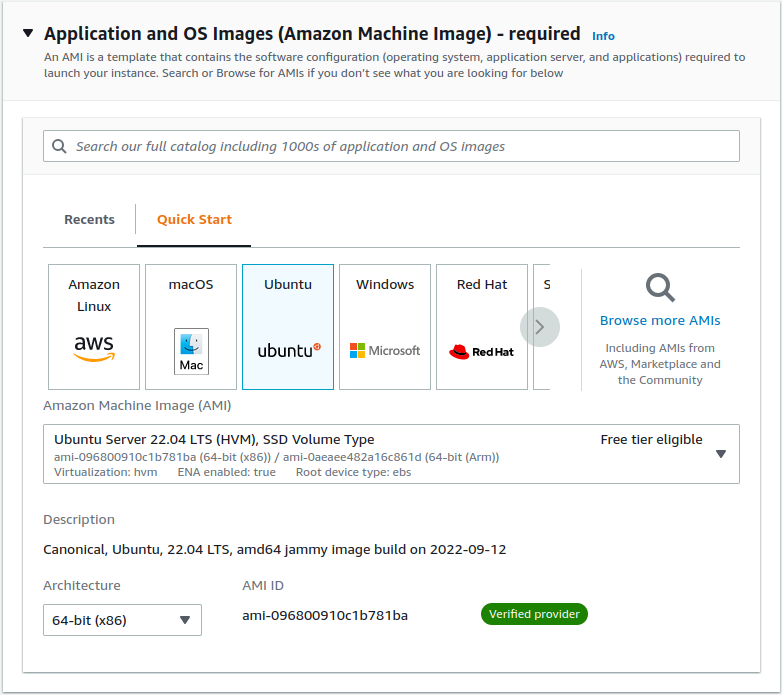Click the Browse more AMIs magnifier icon
The image size is (782, 695).
tap(660, 287)
